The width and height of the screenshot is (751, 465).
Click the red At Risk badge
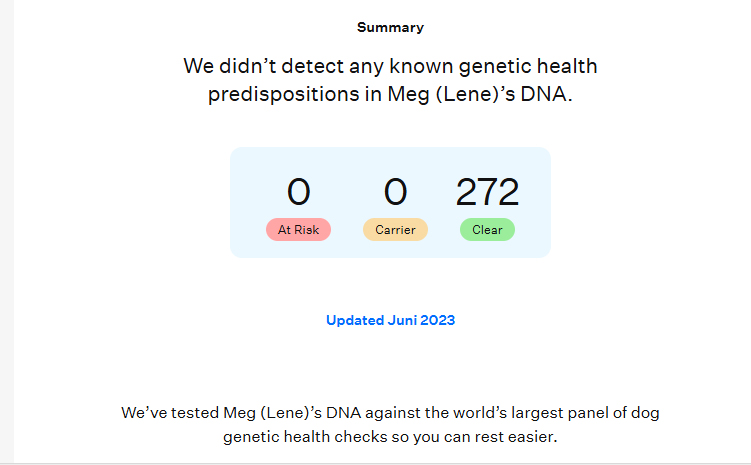[298, 229]
